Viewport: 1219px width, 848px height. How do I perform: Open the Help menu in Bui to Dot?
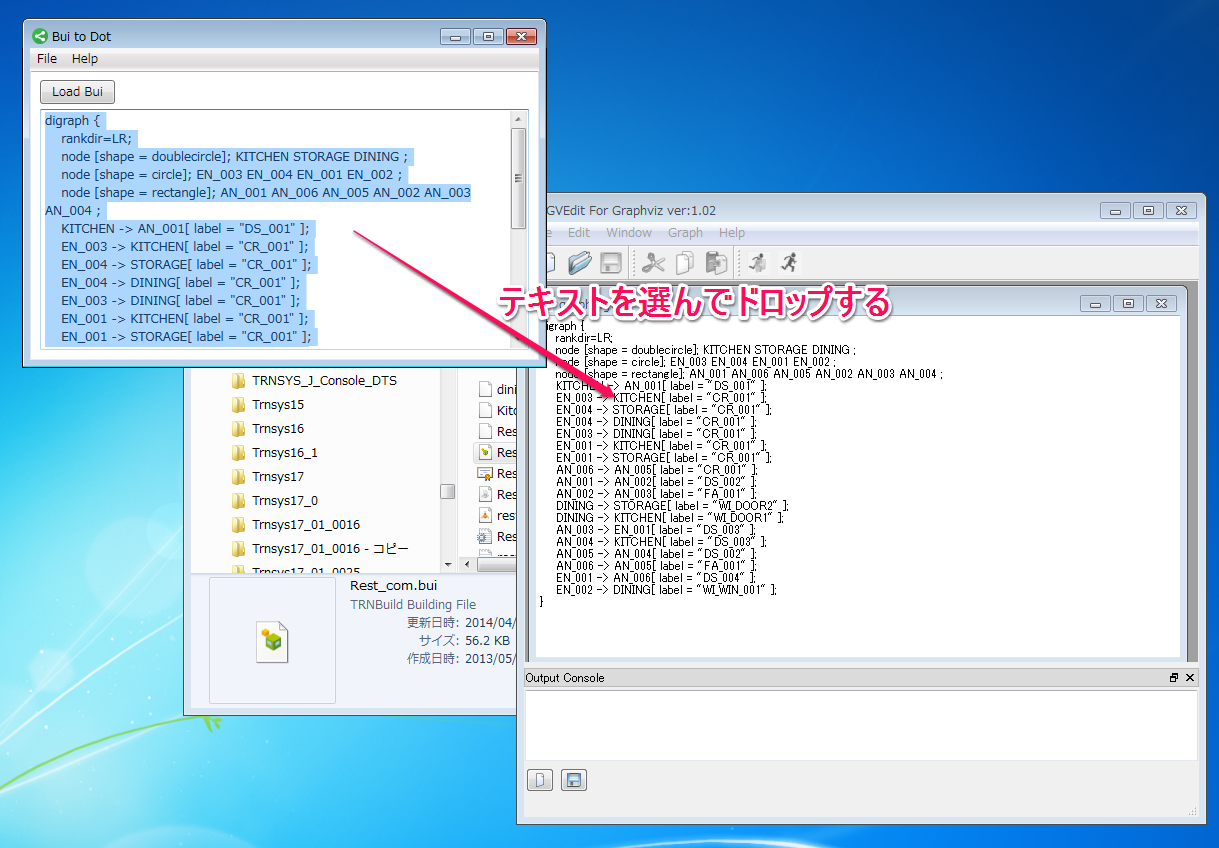[x=85, y=59]
